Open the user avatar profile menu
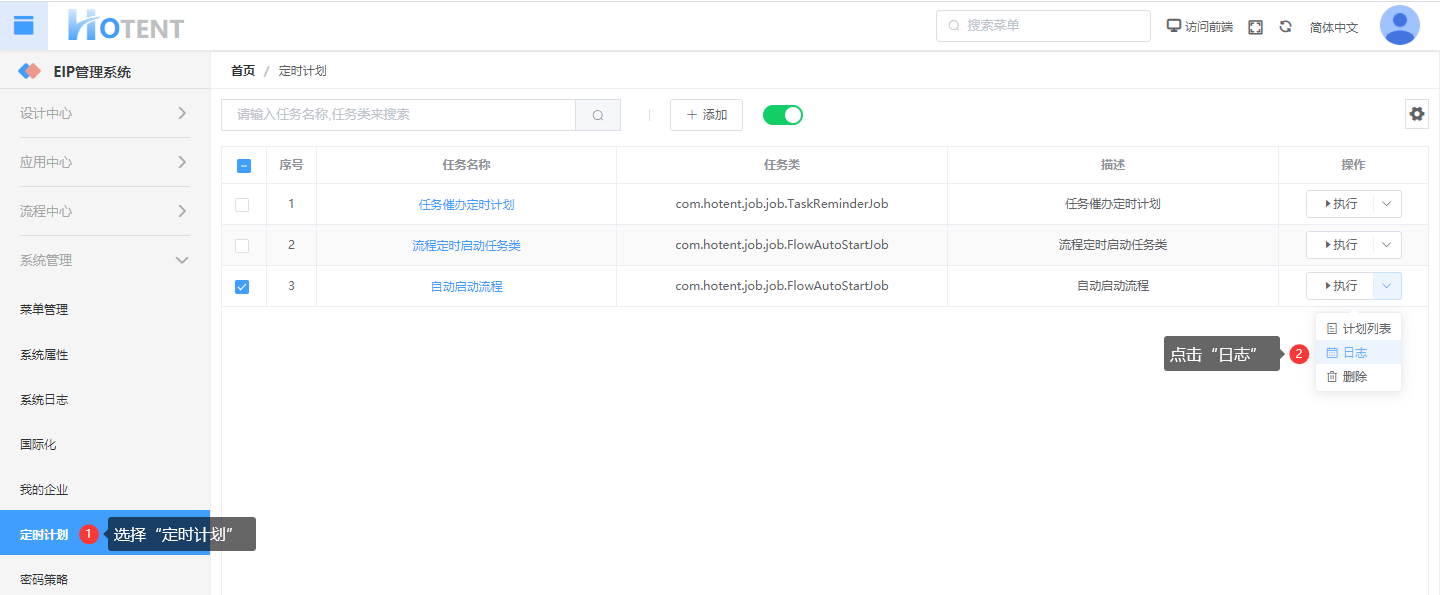 click(x=1399, y=26)
